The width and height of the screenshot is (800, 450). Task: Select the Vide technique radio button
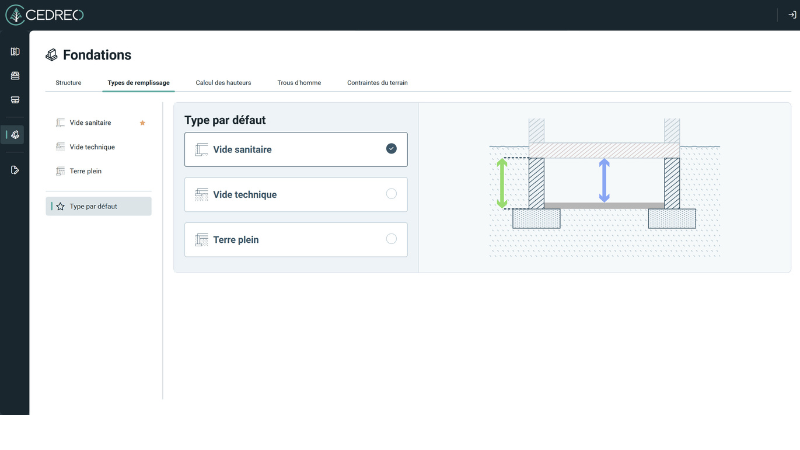pos(391,193)
